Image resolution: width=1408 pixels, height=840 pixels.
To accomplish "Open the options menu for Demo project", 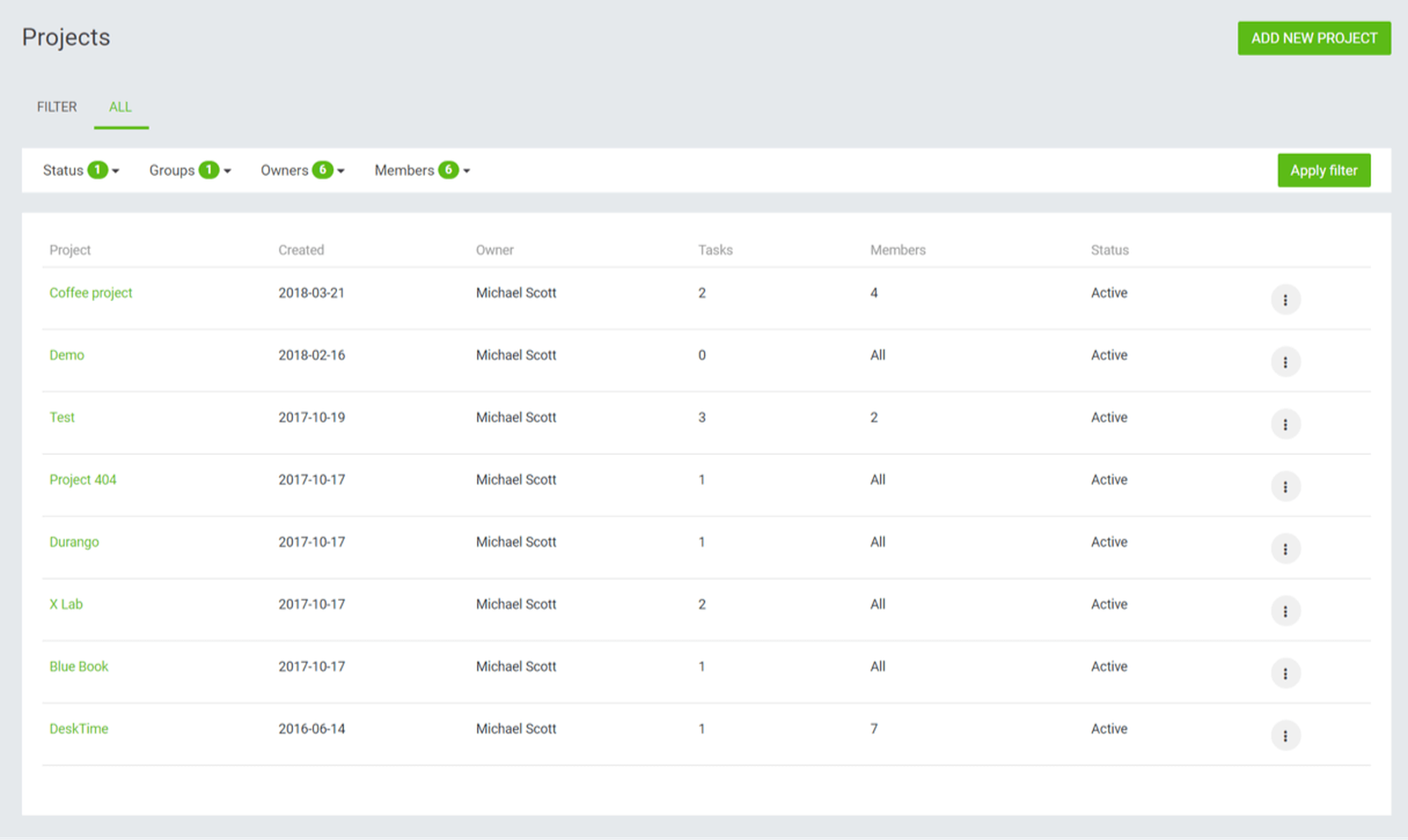I will coord(1287,362).
